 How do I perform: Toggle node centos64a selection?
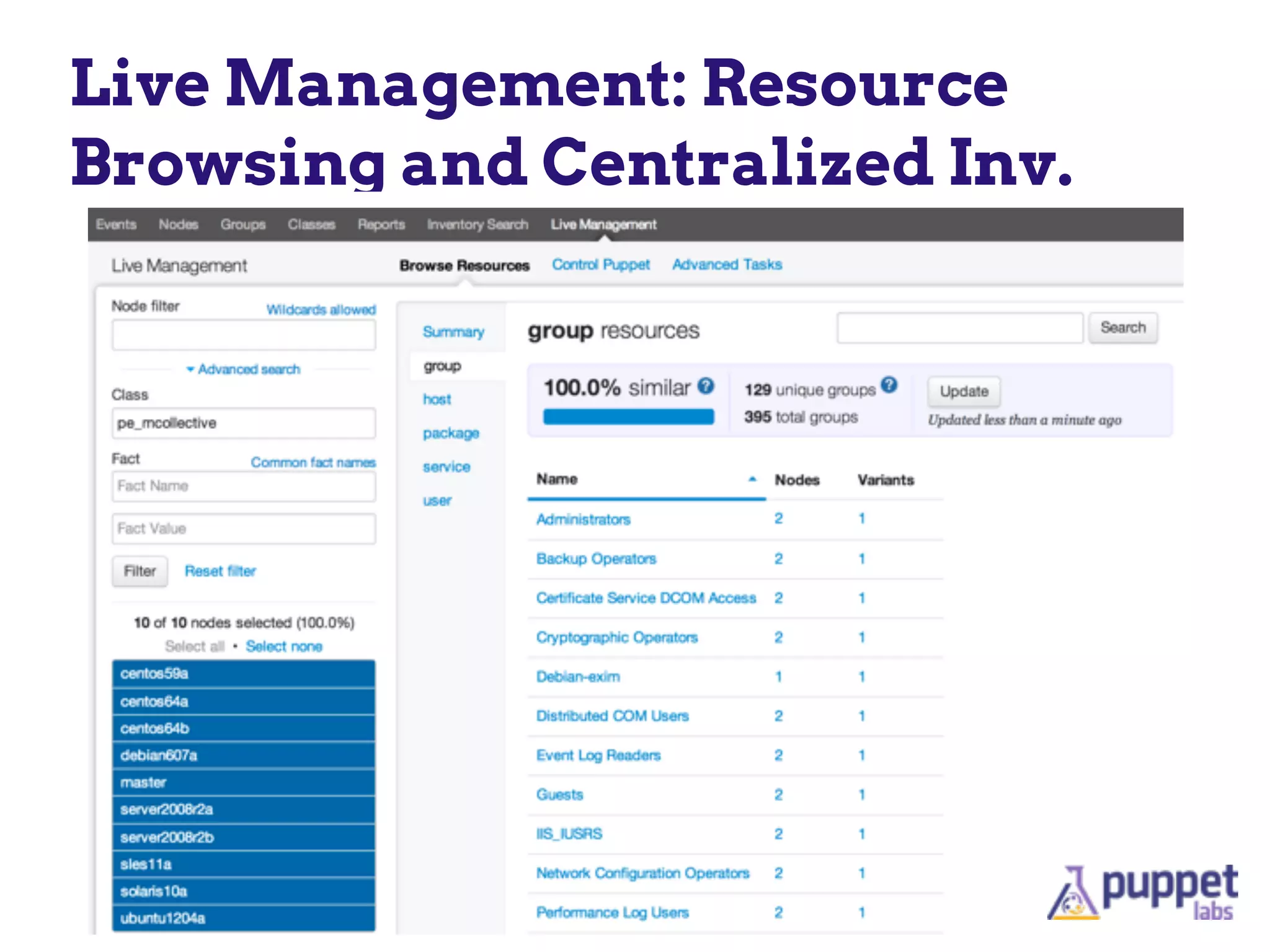click(244, 702)
